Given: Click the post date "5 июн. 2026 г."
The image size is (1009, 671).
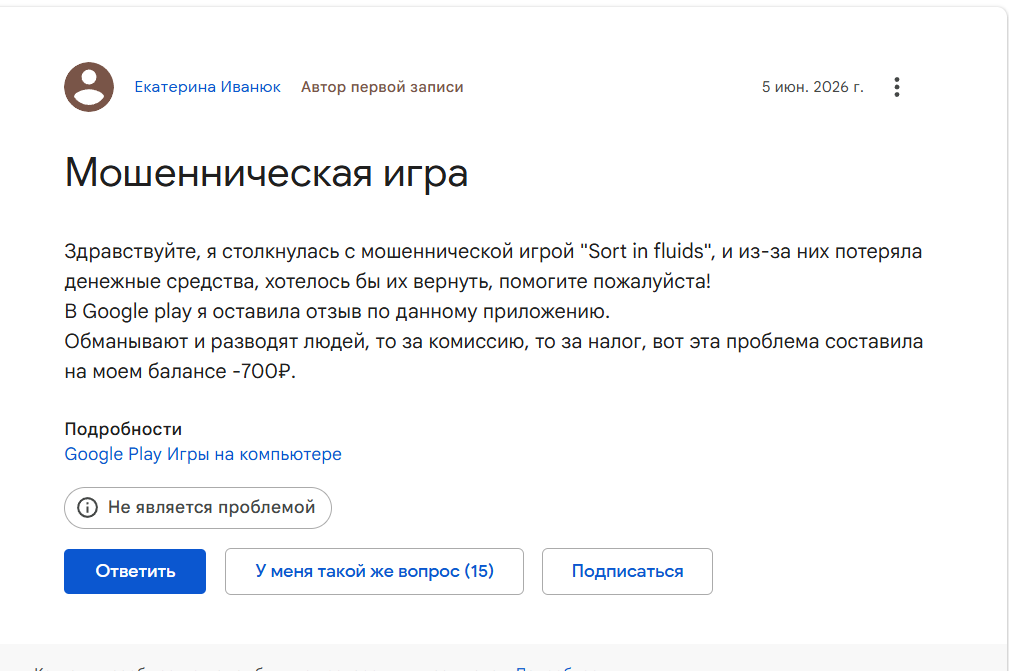Looking at the screenshot, I should 813,87.
